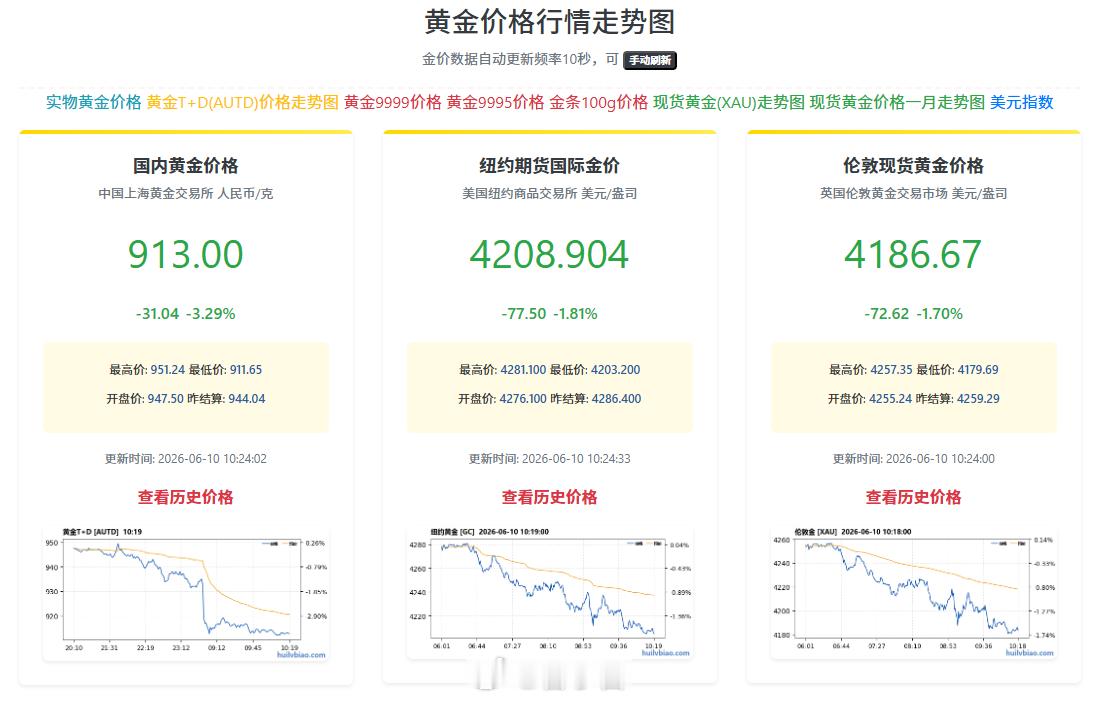Screen dimensions: 1101x701
Task: Go to 黄金9999价格 link
Action: [x=393, y=103]
